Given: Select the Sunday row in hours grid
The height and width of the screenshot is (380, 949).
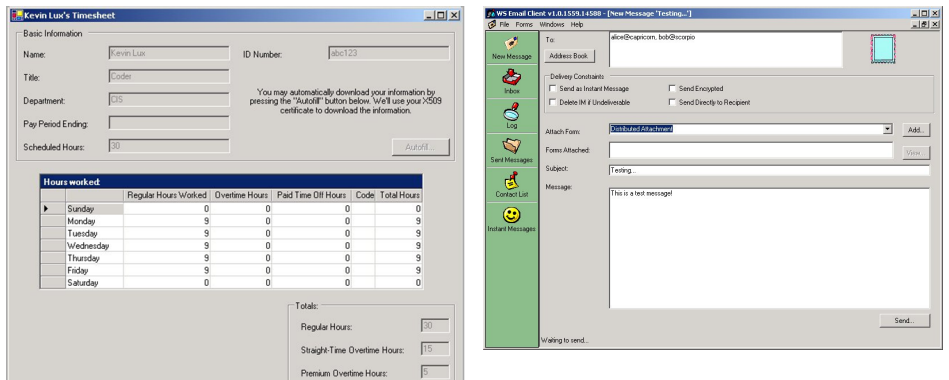Looking at the screenshot, I should tap(231, 209).
